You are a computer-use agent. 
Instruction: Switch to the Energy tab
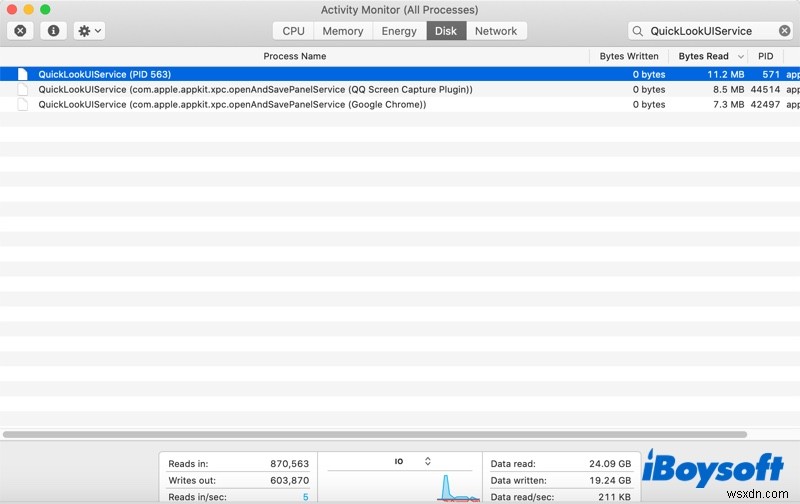399,31
